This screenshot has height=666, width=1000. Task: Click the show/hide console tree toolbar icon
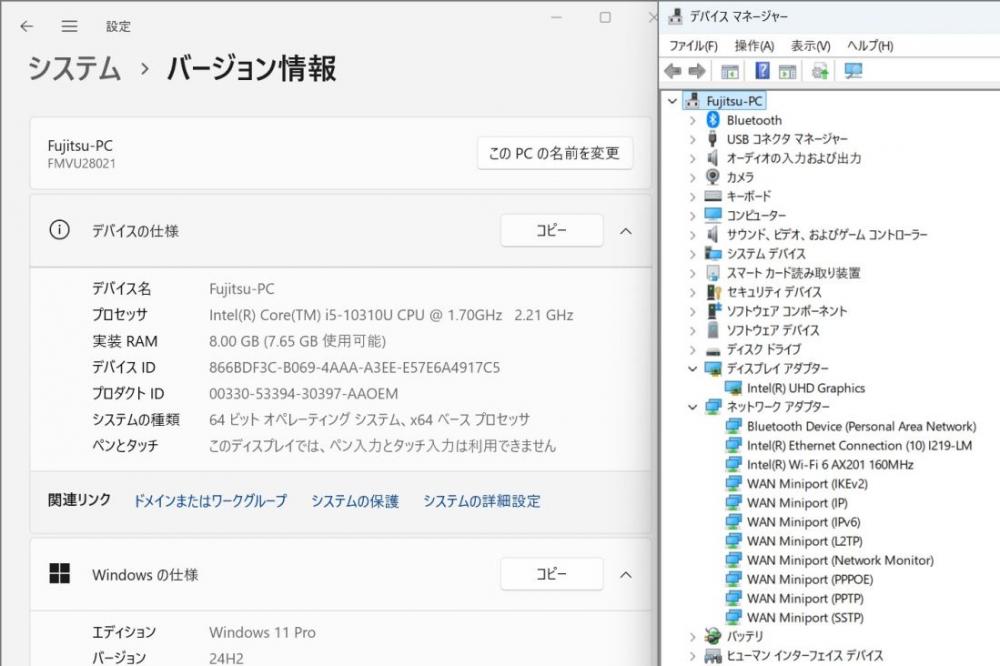pos(730,71)
